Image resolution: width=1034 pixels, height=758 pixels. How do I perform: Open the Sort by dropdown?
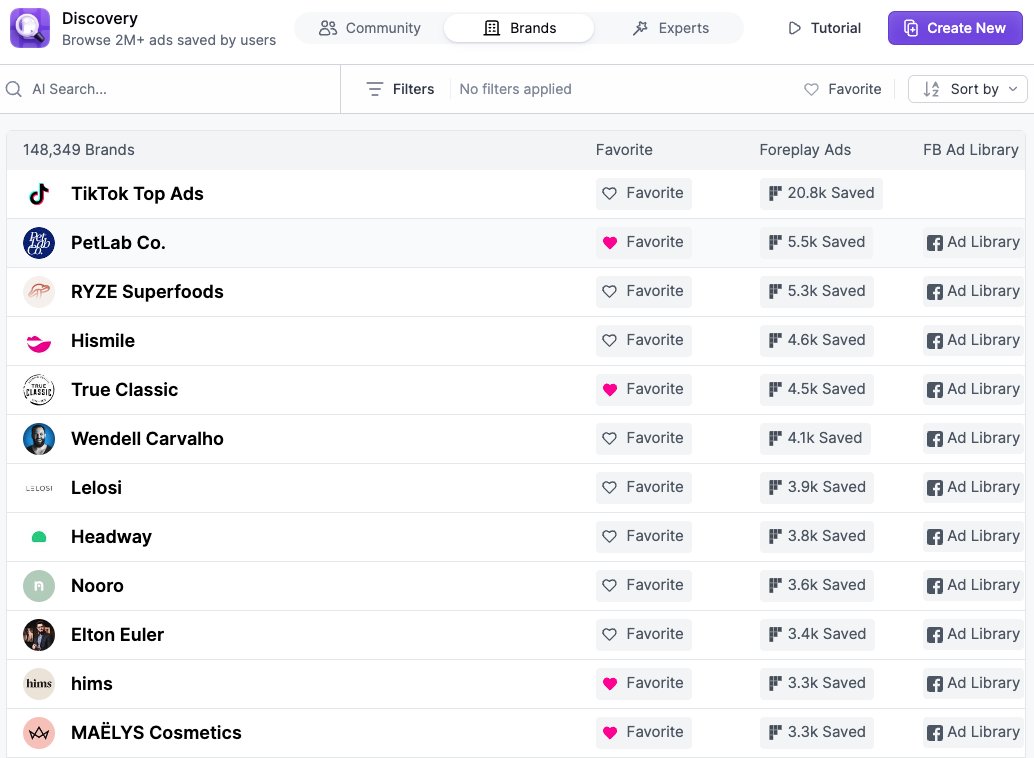pyautogui.click(x=967, y=89)
